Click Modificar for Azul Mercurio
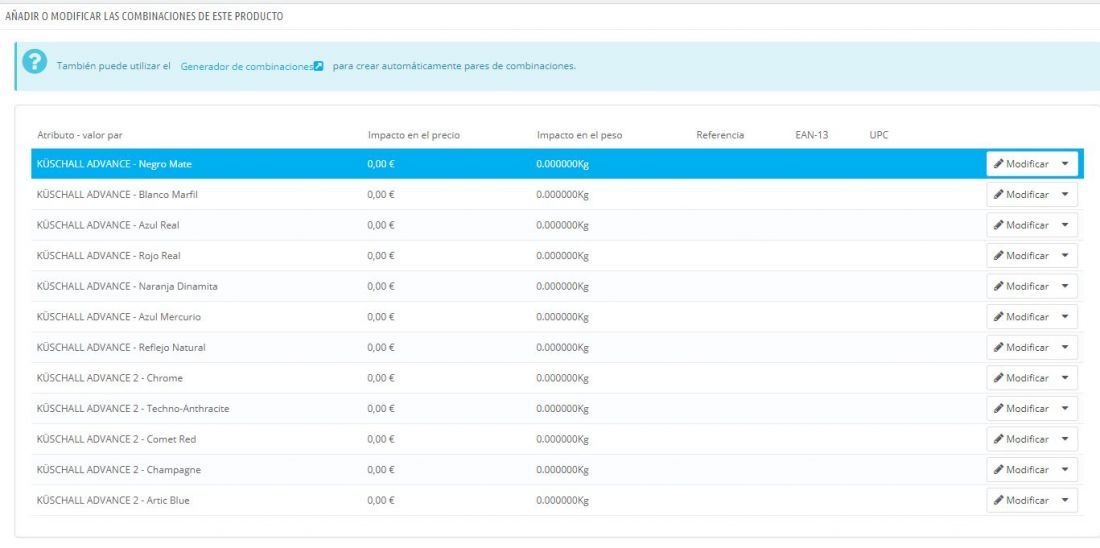Viewport: 1100px width, 548px height. 1021,316
